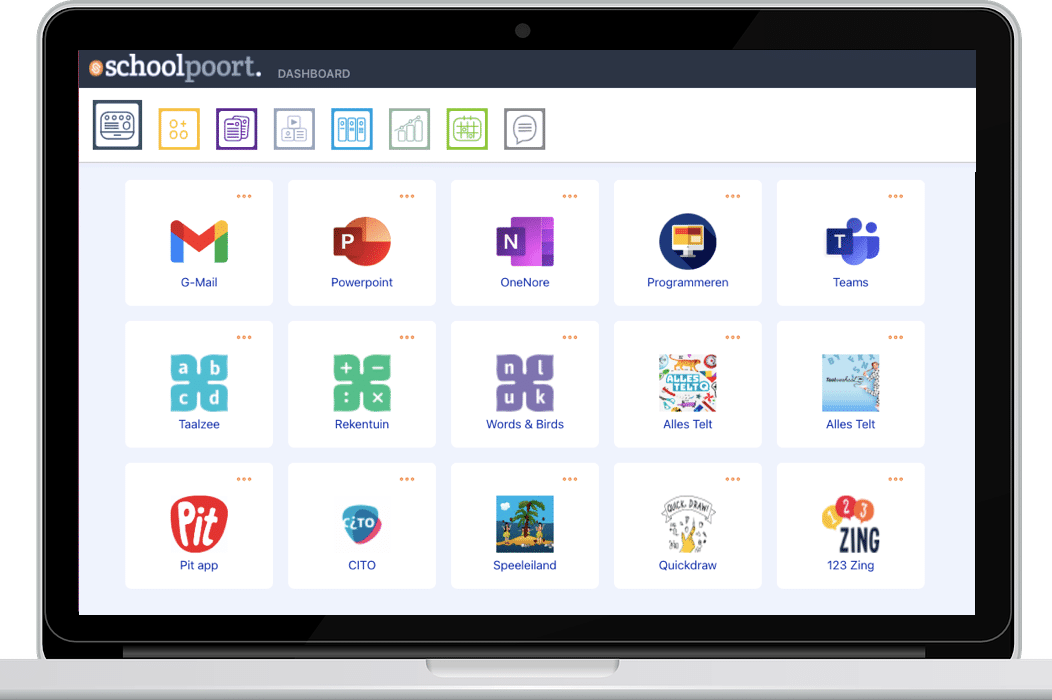Screen dimensions: 1052x700
Task: Open options dots on Taalzee card
Action: [x=244, y=338]
